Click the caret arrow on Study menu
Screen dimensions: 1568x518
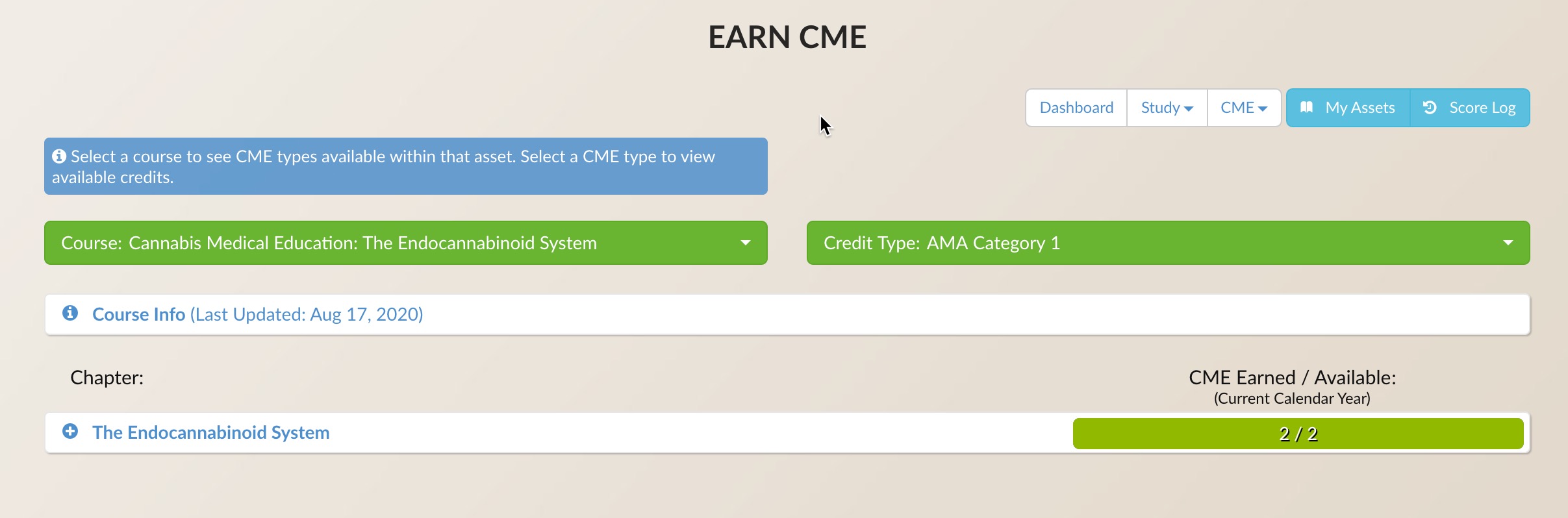(x=1189, y=109)
